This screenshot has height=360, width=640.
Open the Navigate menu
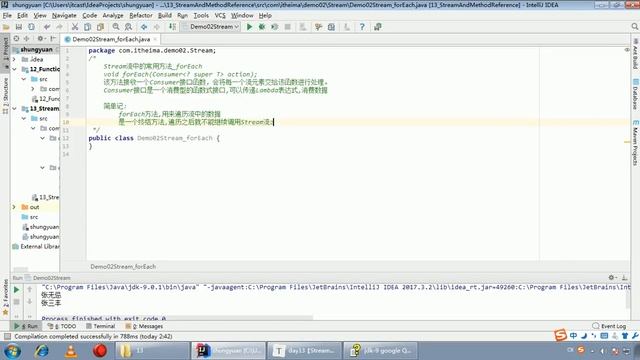pos(64,16)
